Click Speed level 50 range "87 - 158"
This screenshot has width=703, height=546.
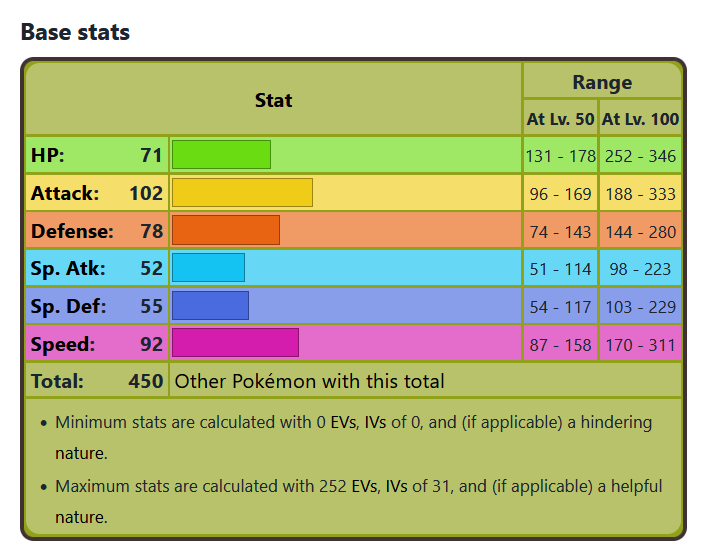pos(560,346)
